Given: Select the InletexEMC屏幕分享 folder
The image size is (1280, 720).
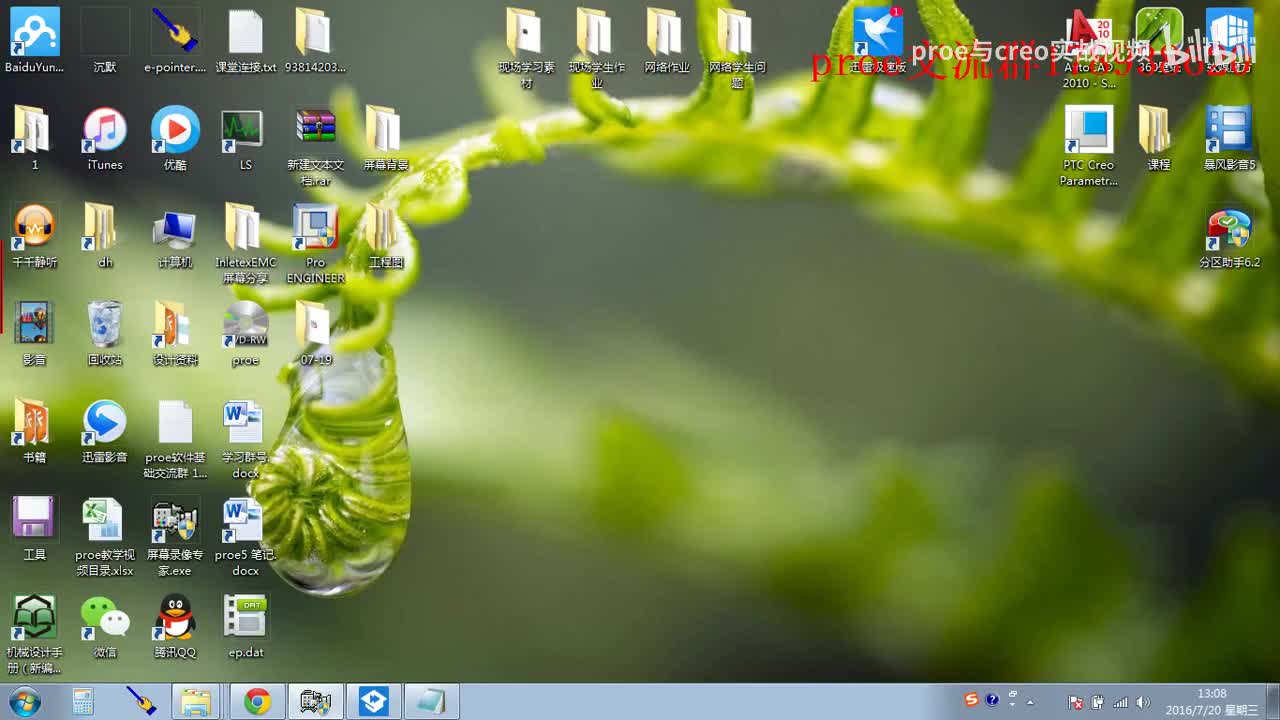Looking at the screenshot, I should click(245, 244).
